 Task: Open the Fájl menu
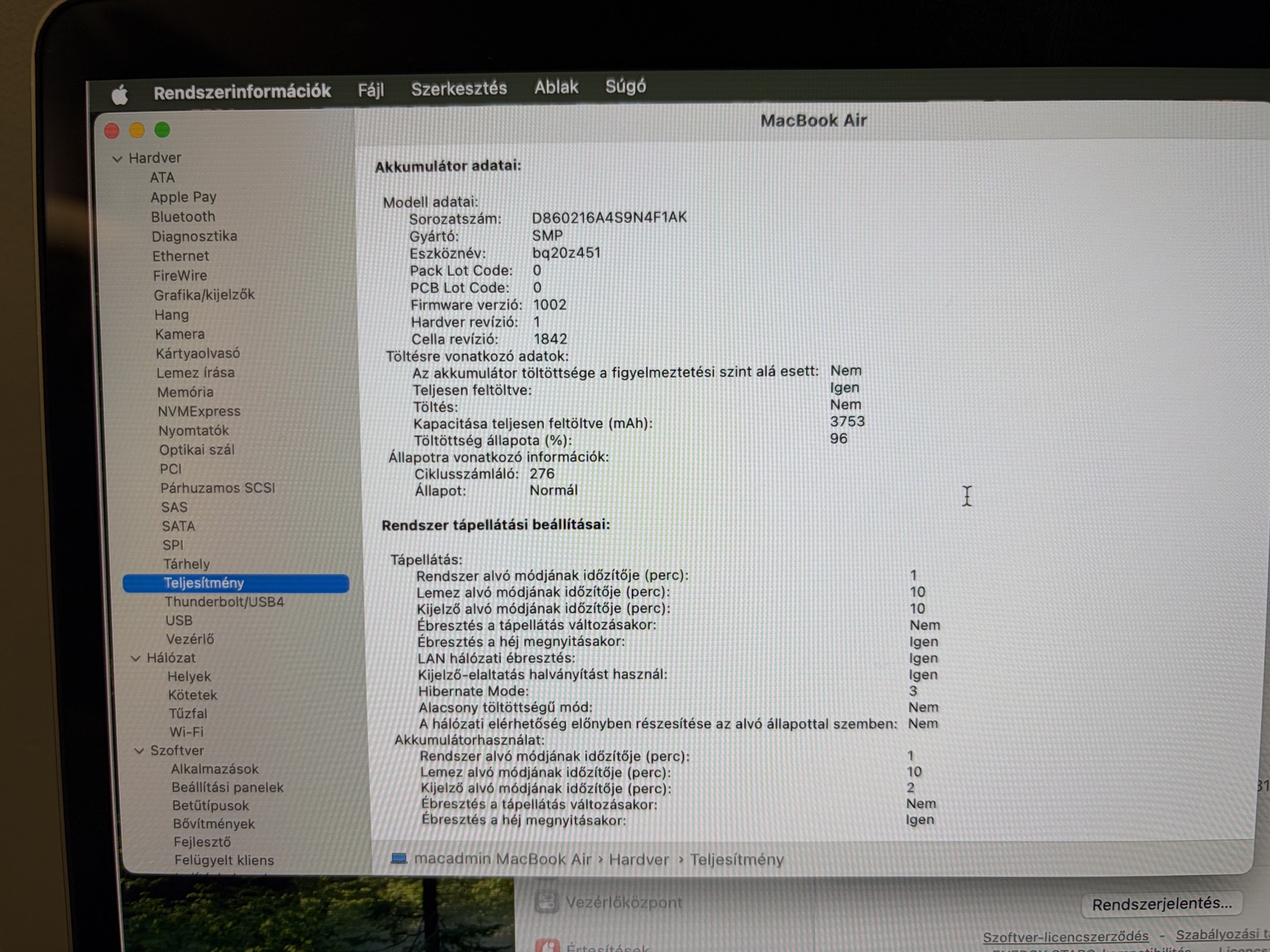tap(371, 90)
